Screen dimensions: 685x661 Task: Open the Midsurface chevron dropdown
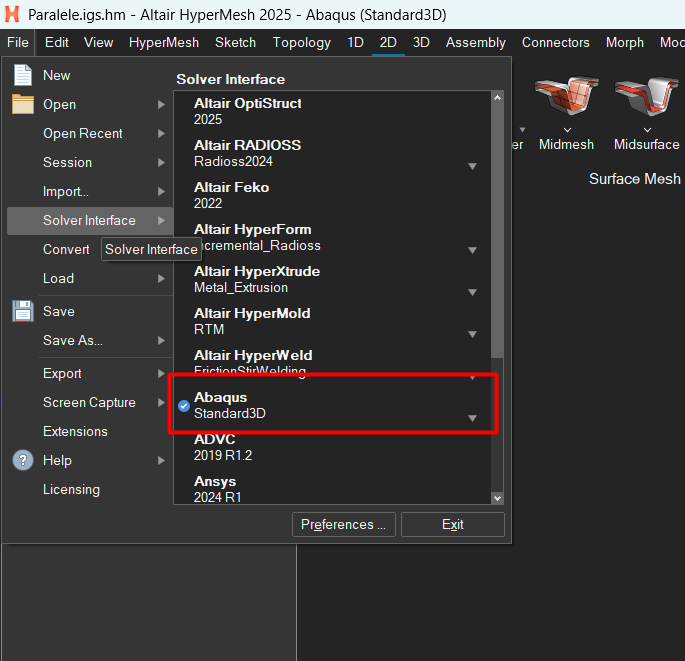pyautogui.click(x=647, y=130)
